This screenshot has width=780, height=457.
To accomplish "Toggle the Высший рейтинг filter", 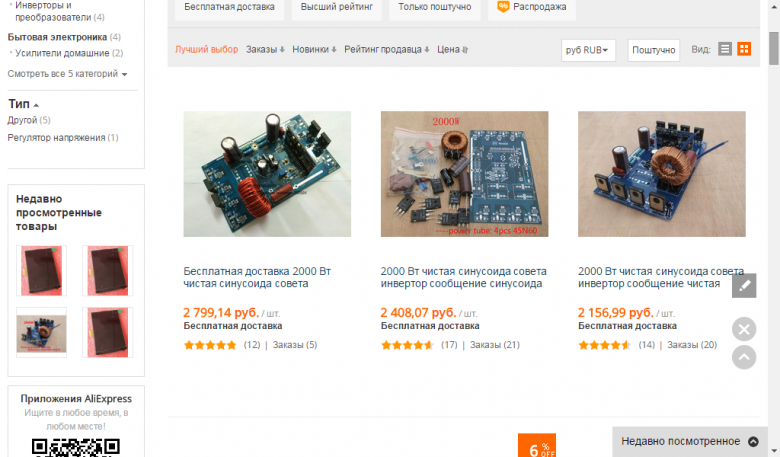I will click(x=337, y=7).
